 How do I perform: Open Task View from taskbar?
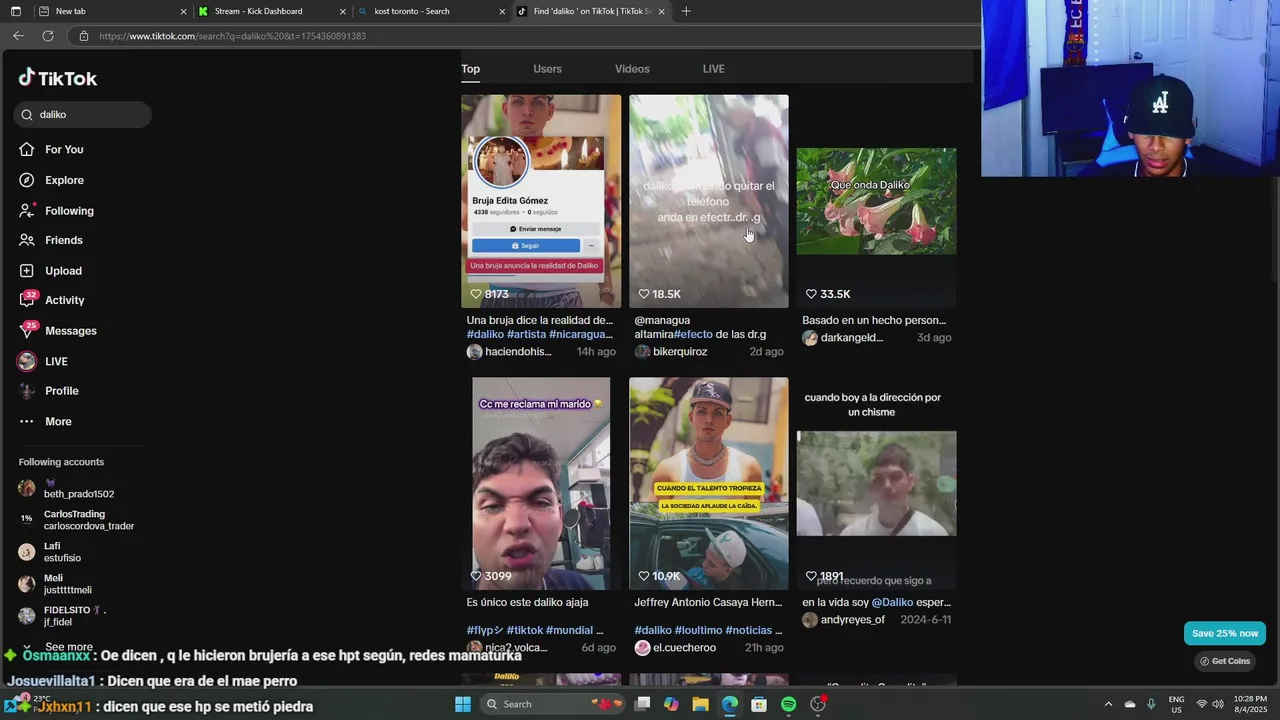point(642,704)
